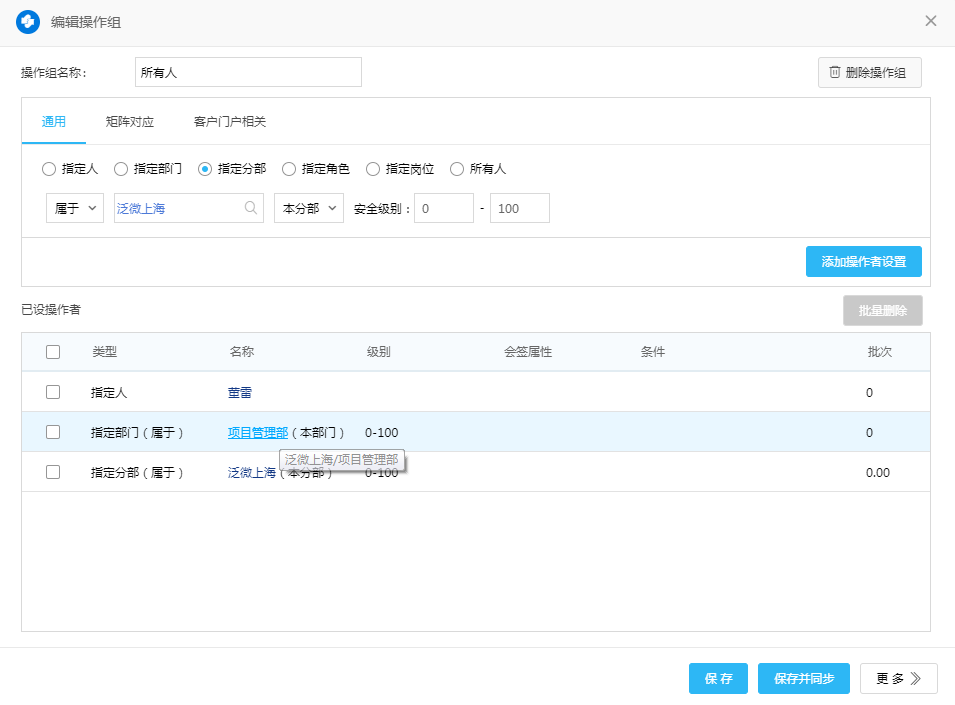This screenshot has width=955, height=705.
Task: Choose the 指定角色 radio button
Action: [x=289, y=169]
